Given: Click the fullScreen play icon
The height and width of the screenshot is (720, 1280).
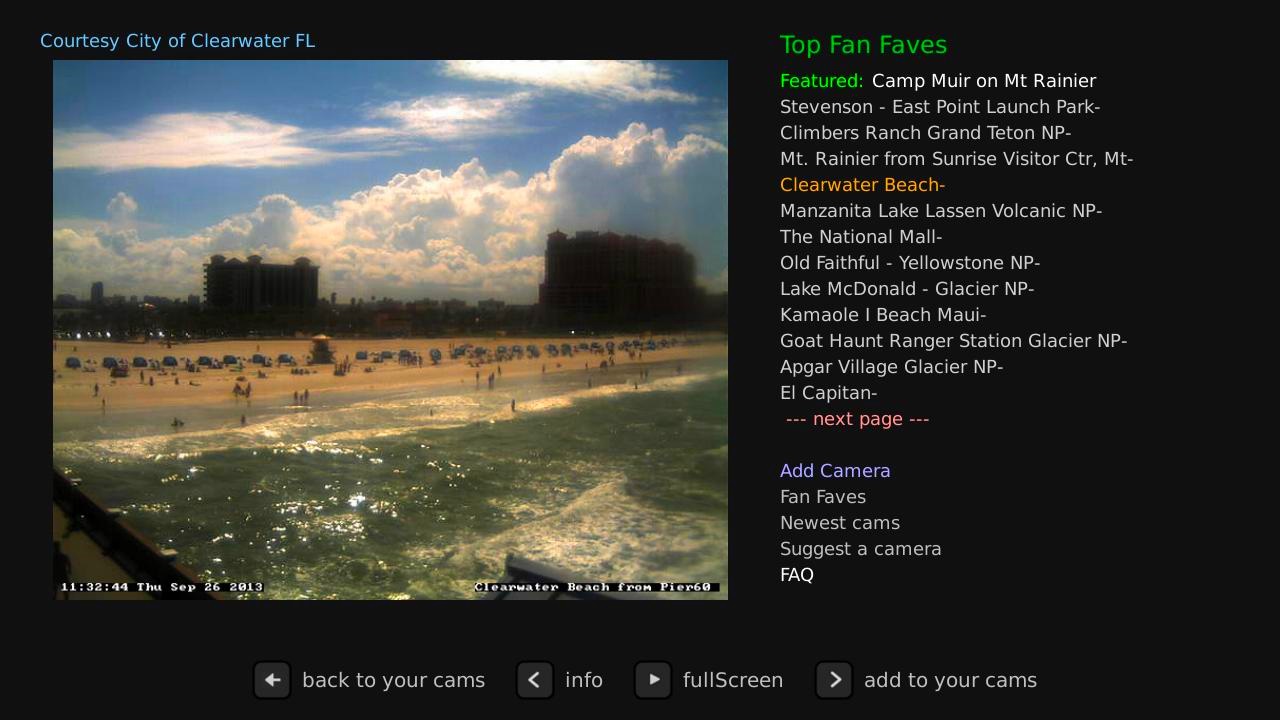Looking at the screenshot, I should [653, 680].
